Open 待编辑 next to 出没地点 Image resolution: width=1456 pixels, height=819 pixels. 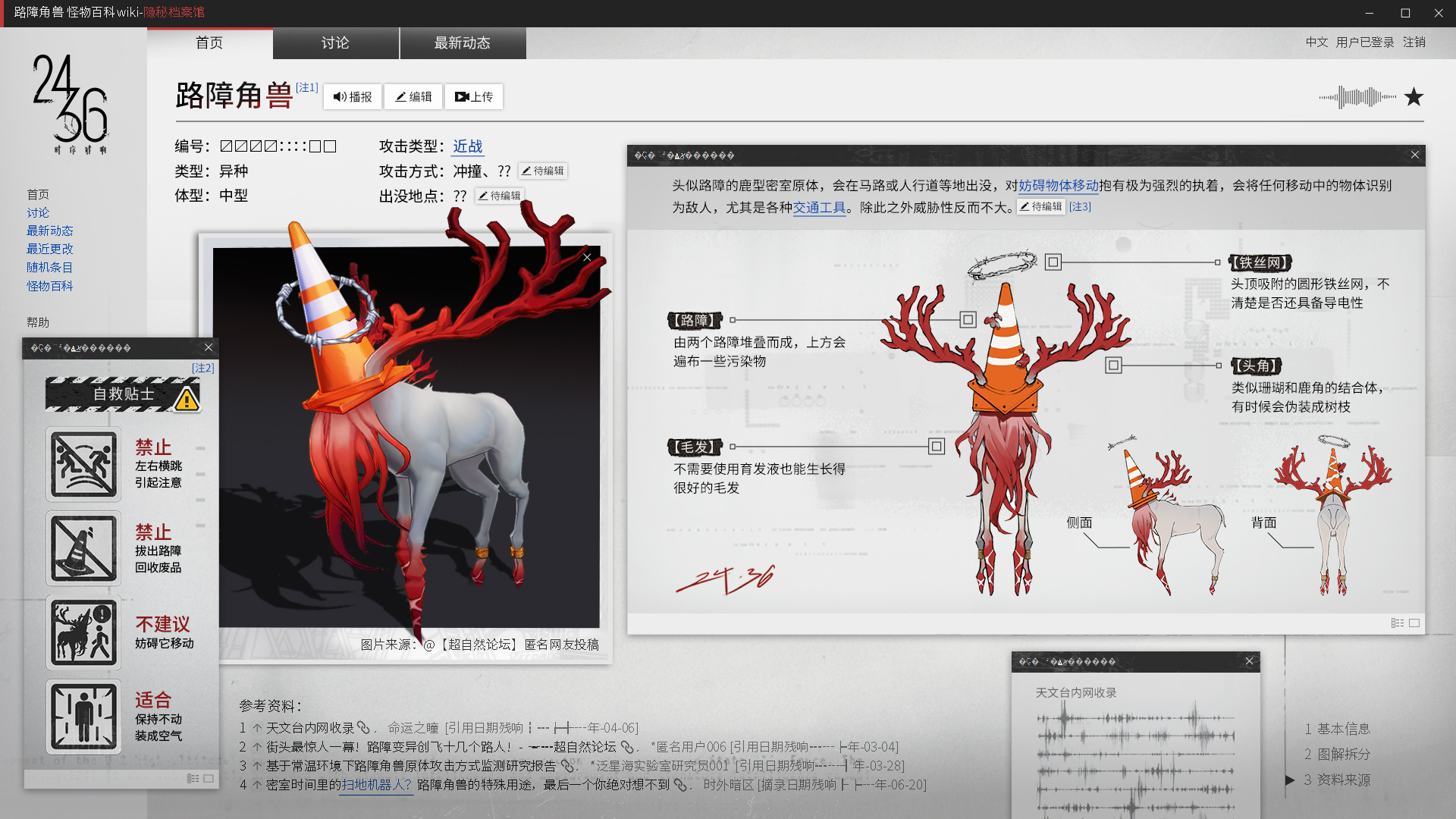[x=500, y=196]
